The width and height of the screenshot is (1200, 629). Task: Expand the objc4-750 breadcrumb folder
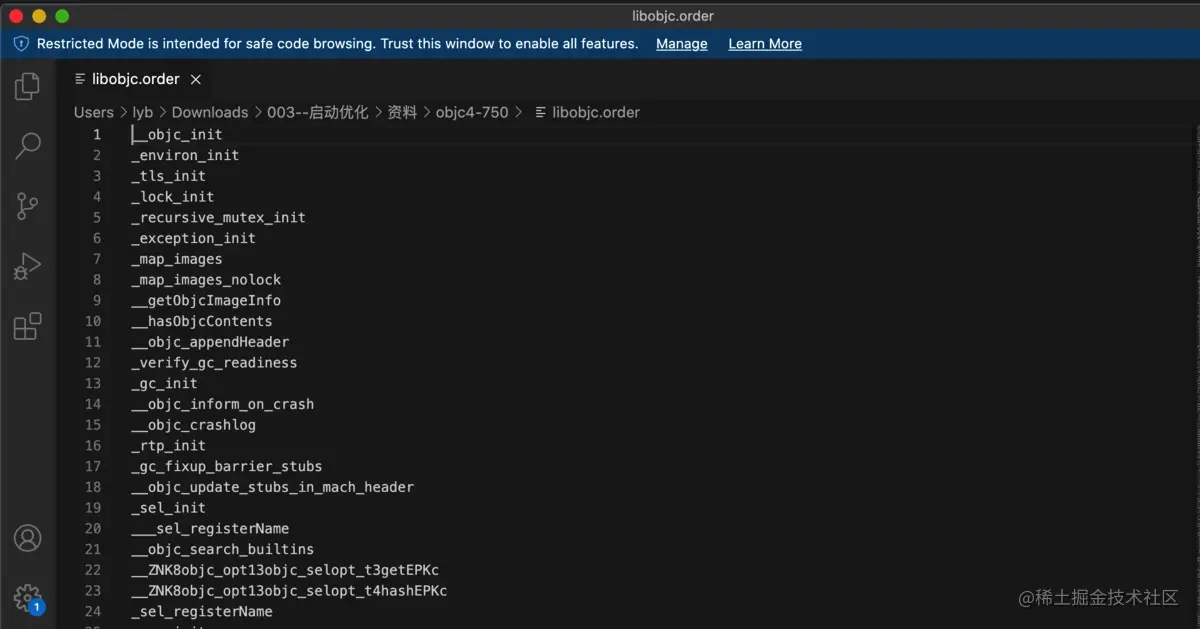[x=472, y=113]
